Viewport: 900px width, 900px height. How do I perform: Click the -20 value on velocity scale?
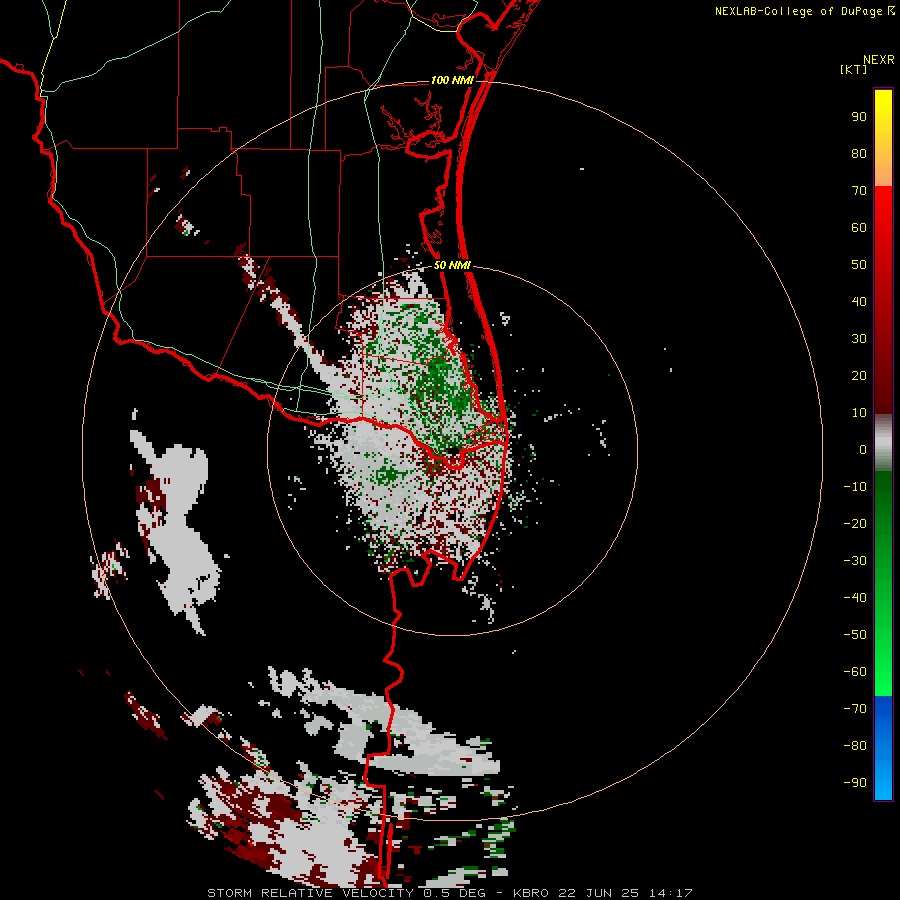855,524
